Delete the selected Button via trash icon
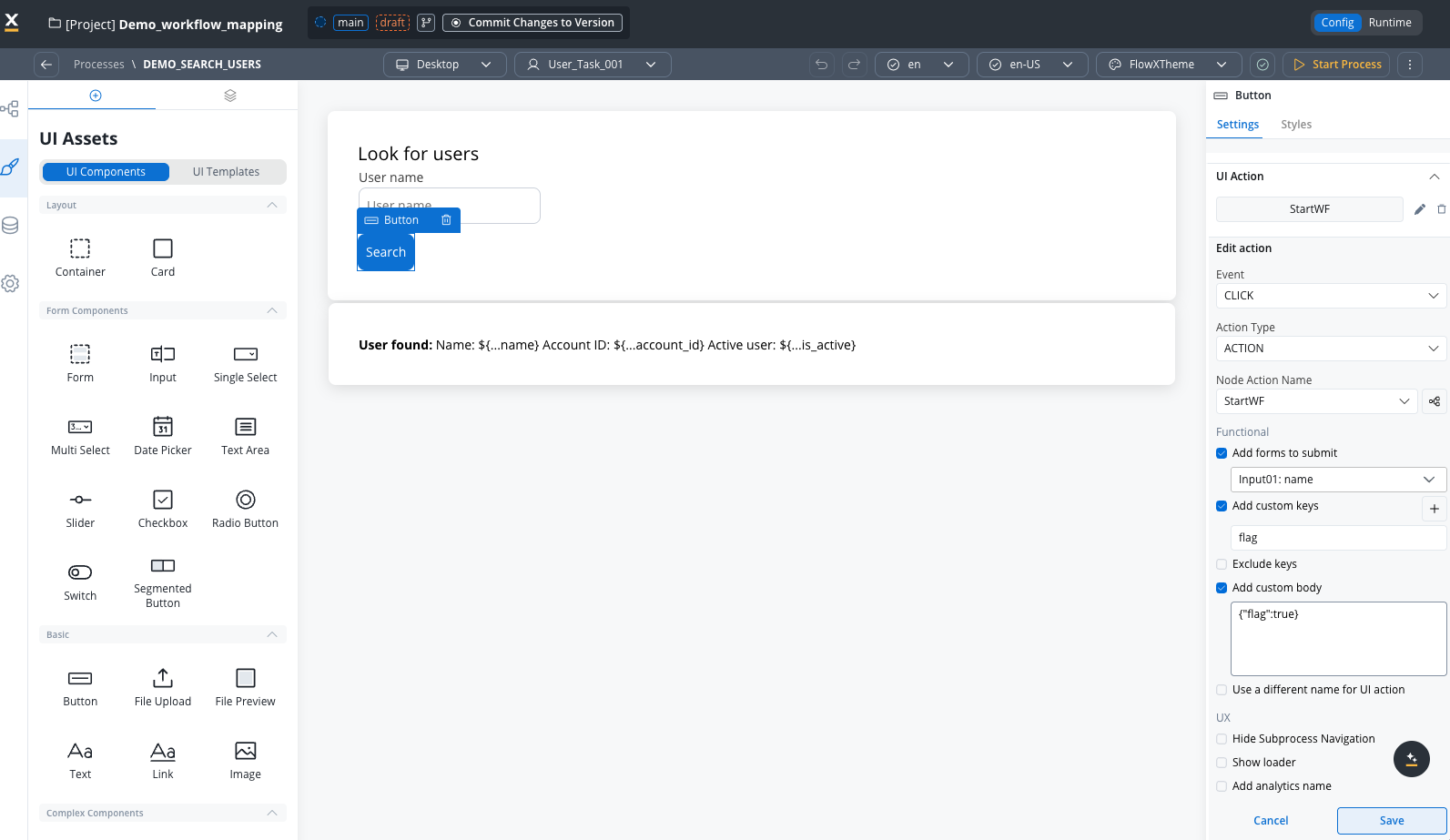Image resolution: width=1450 pixels, height=840 pixels. [446, 220]
